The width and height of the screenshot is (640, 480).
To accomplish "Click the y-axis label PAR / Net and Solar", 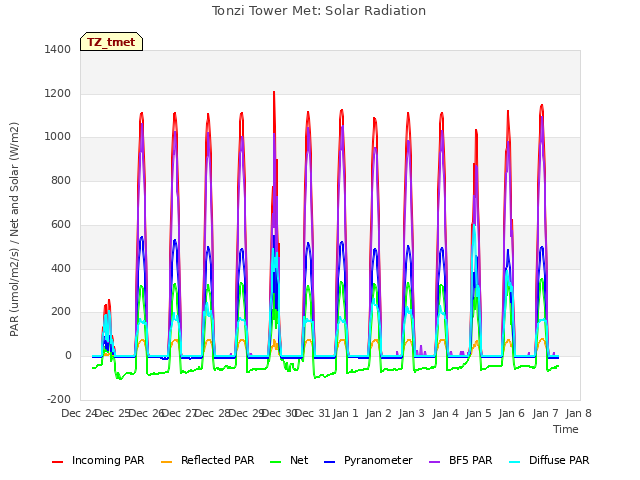I will (x=14, y=229).
